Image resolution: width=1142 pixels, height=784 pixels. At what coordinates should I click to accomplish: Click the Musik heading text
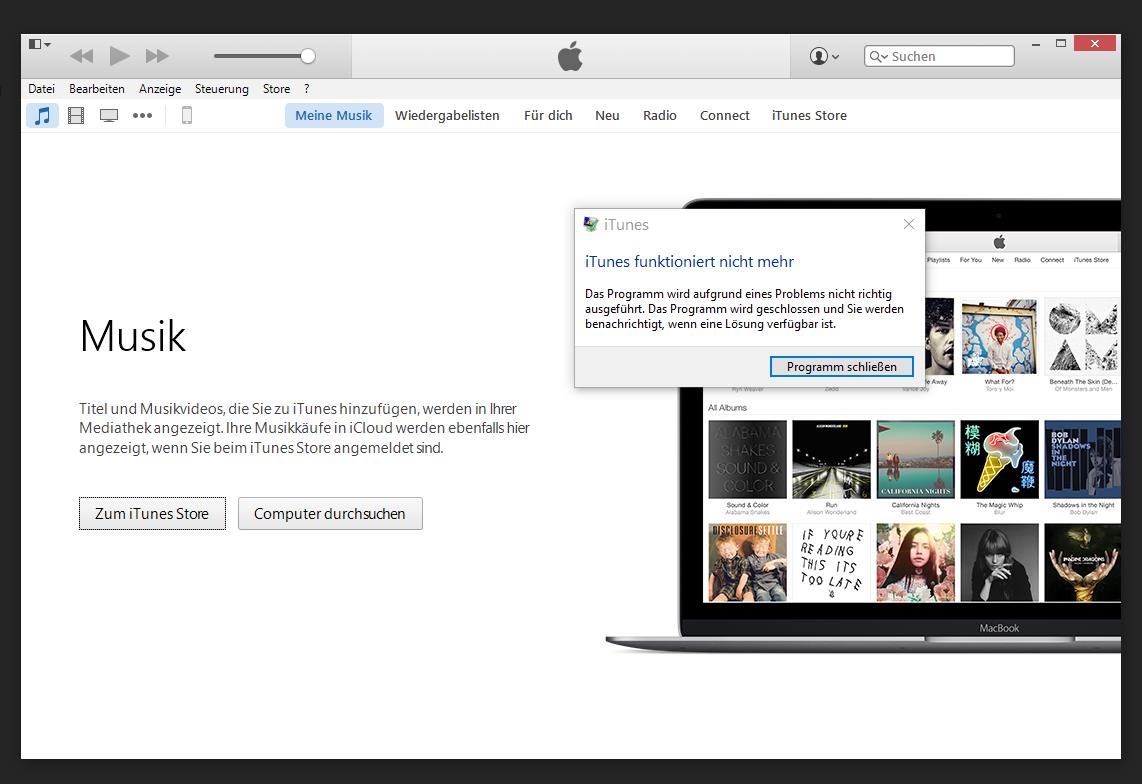coord(133,336)
